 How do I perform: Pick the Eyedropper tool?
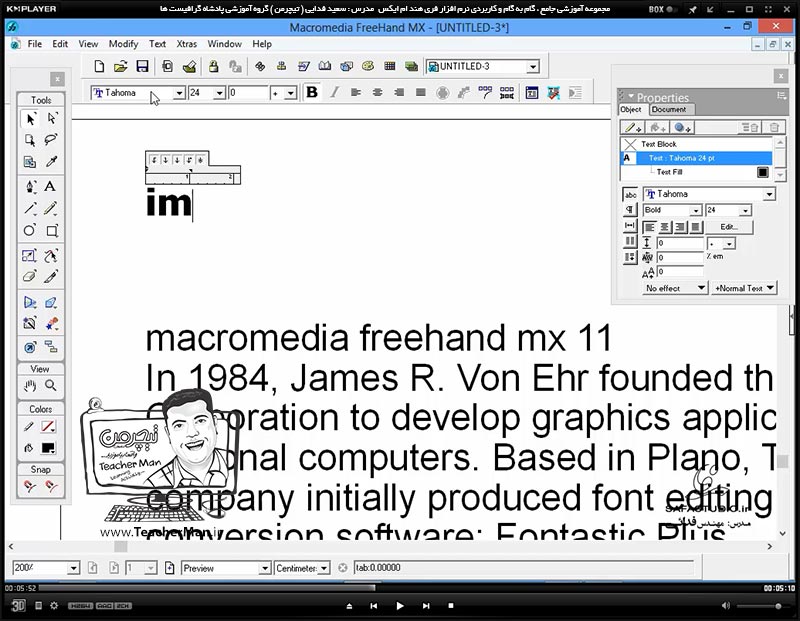point(52,162)
